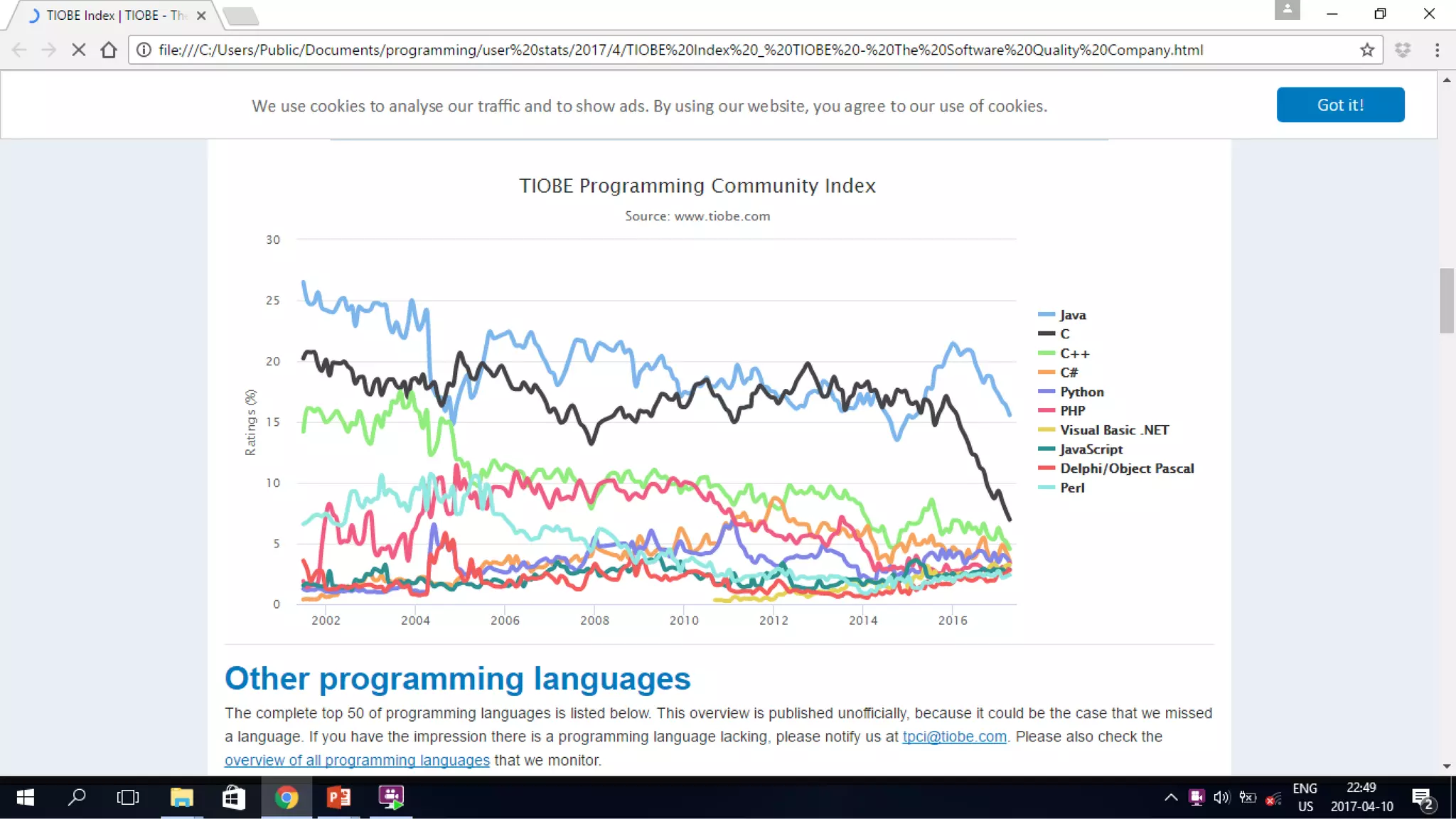The image size is (1456, 819).
Task: Click the purple recorder icon in tray
Action: pyautogui.click(x=1197, y=798)
